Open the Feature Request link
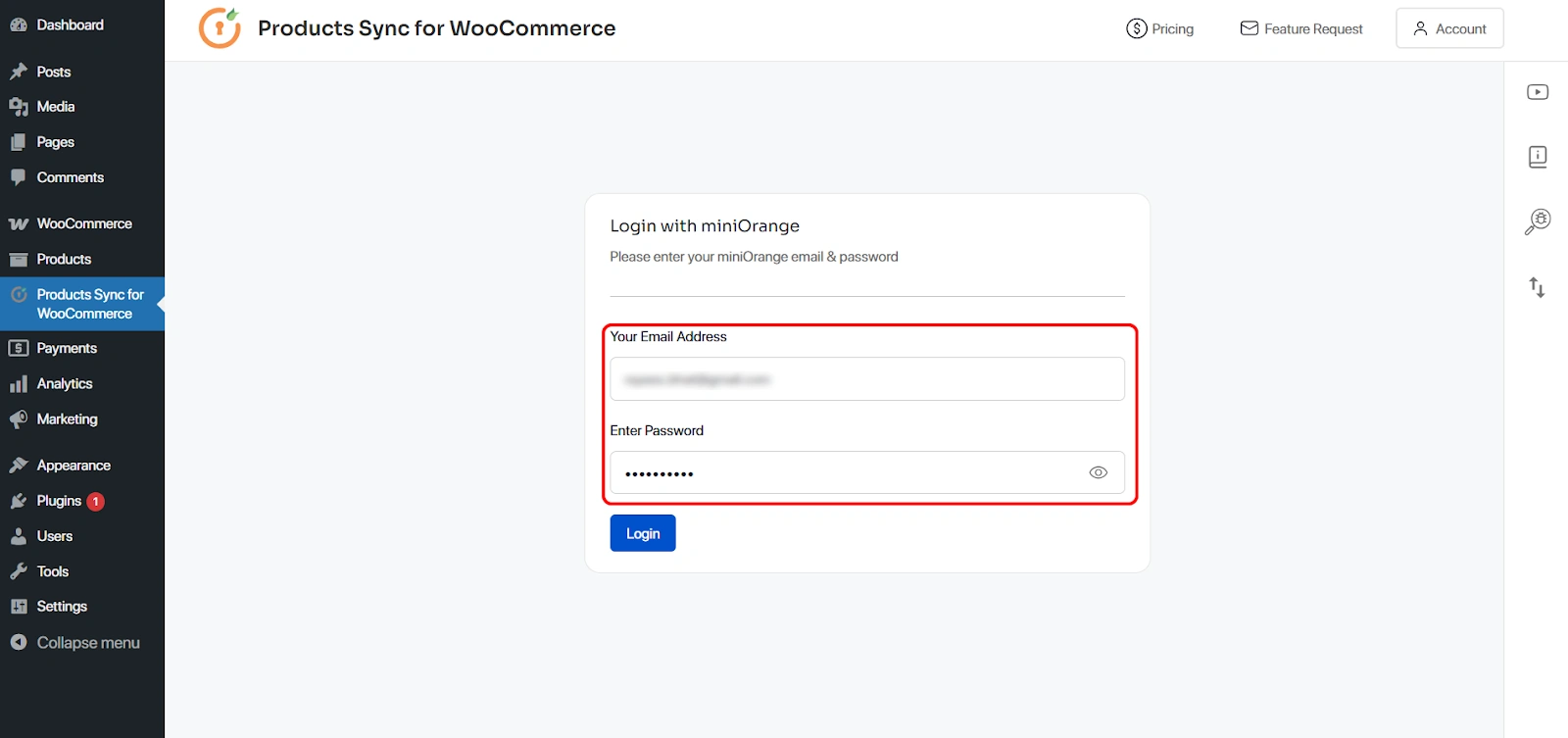The image size is (1568, 738). tap(1301, 28)
